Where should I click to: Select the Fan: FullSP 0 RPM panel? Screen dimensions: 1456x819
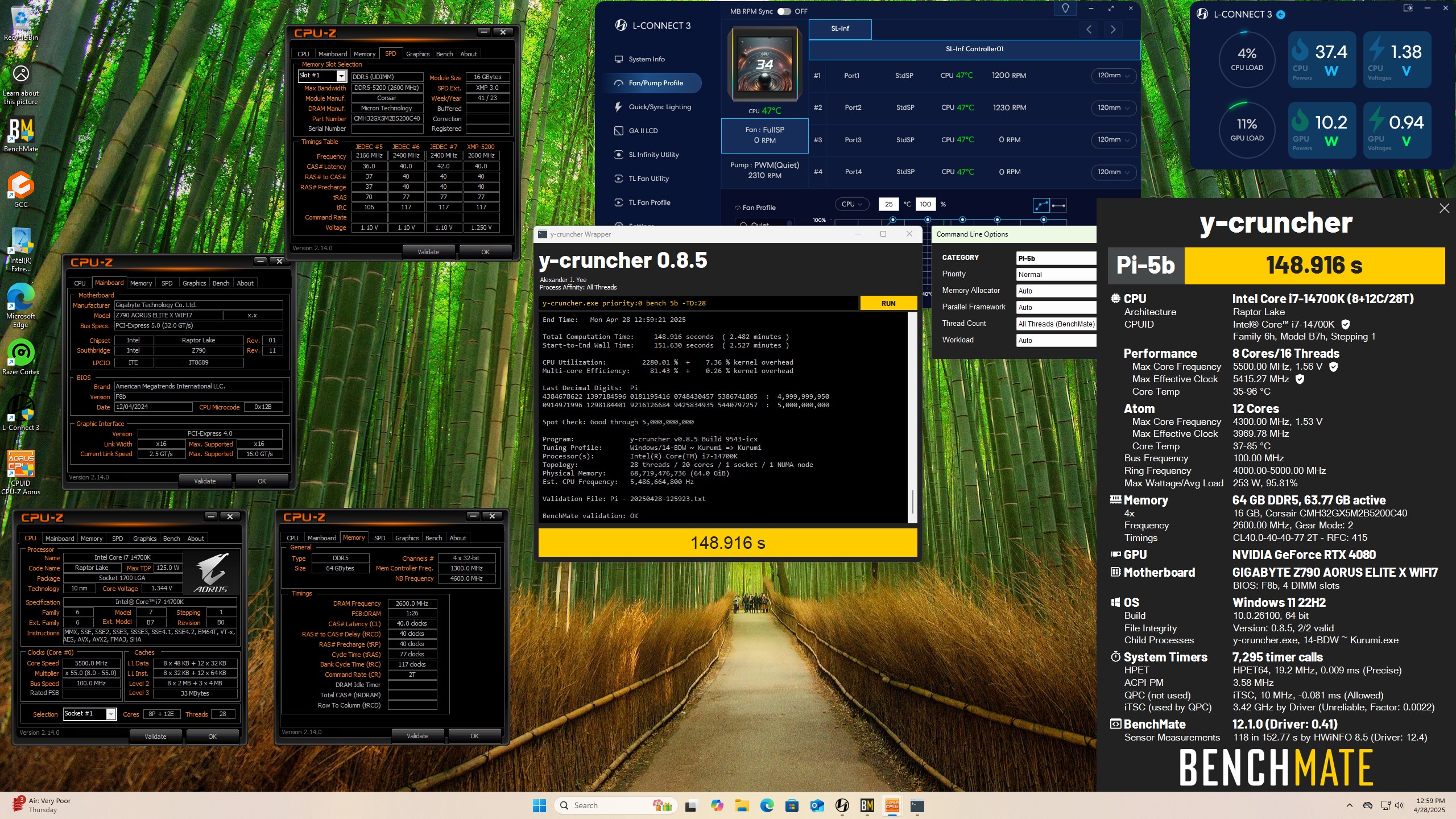[x=764, y=135]
